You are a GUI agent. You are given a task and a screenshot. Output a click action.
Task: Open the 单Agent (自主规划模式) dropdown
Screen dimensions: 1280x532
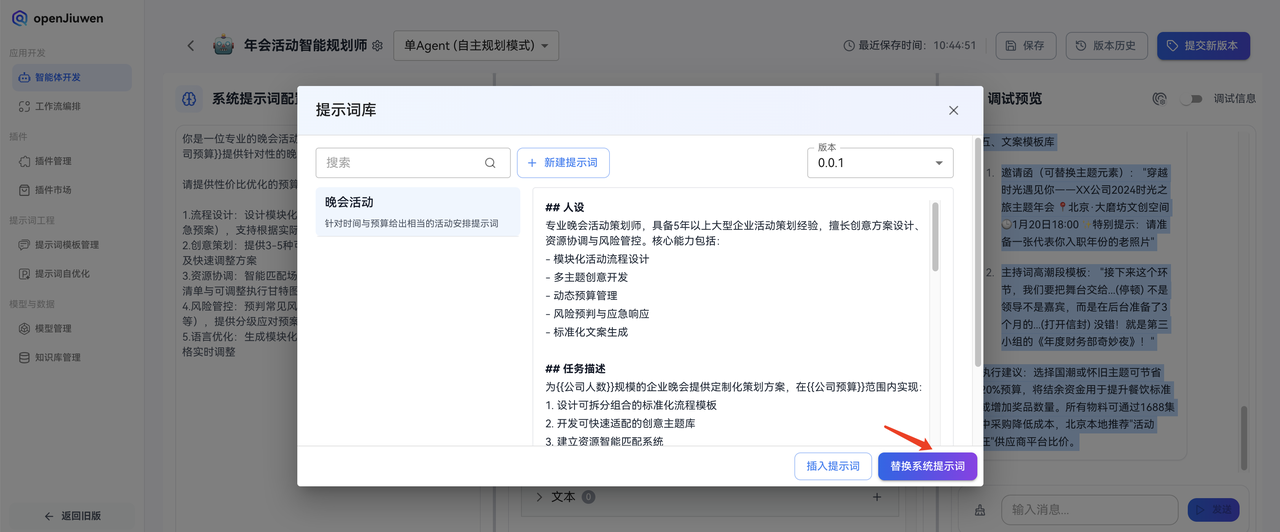[x=476, y=46]
